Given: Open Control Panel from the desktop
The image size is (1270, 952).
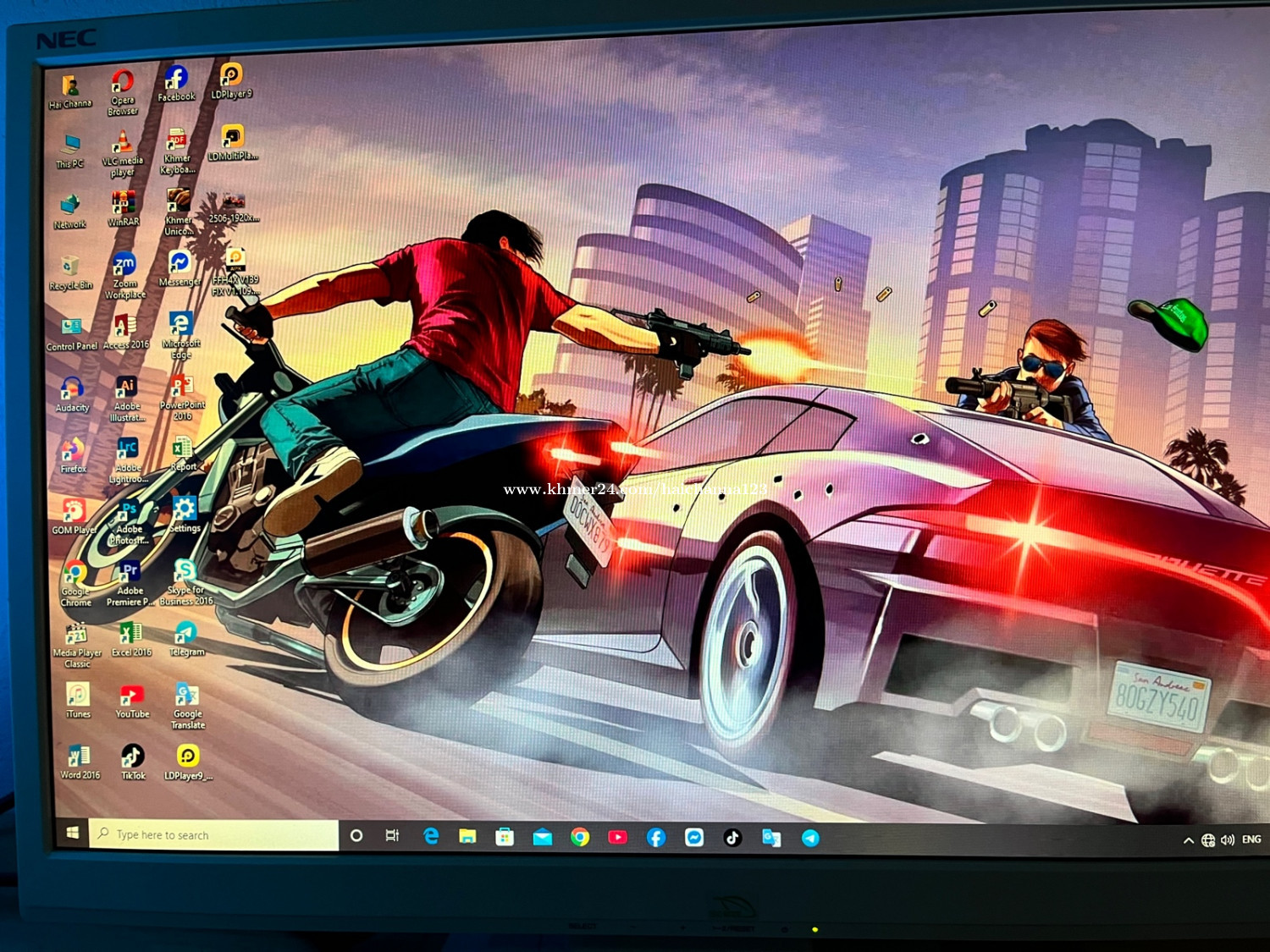Looking at the screenshot, I should click(72, 334).
